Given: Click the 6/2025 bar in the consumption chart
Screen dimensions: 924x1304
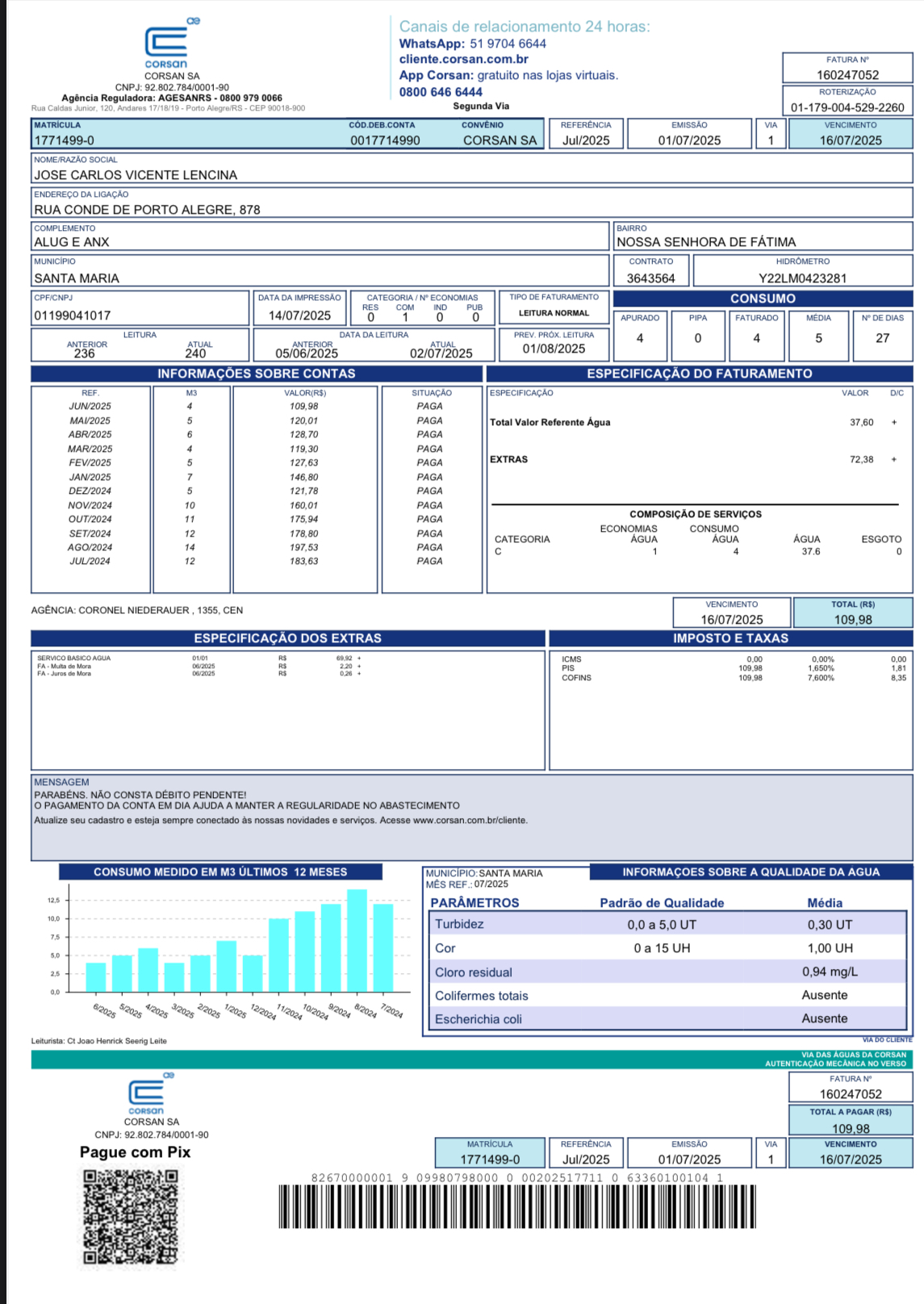Looking at the screenshot, I should click(x=96, y=977).
